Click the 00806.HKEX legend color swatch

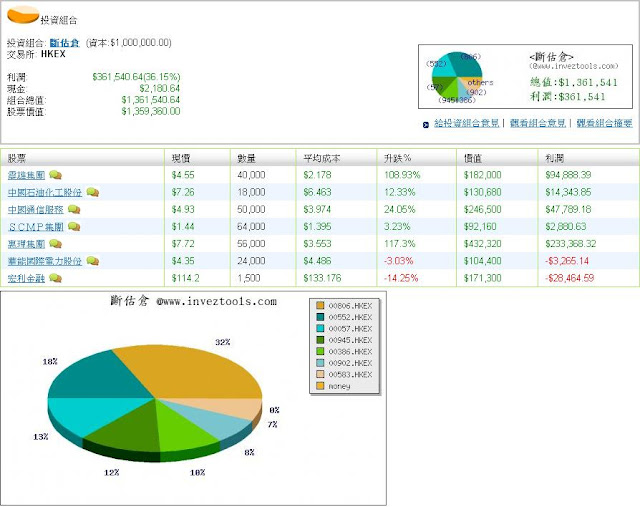[320, 305]
